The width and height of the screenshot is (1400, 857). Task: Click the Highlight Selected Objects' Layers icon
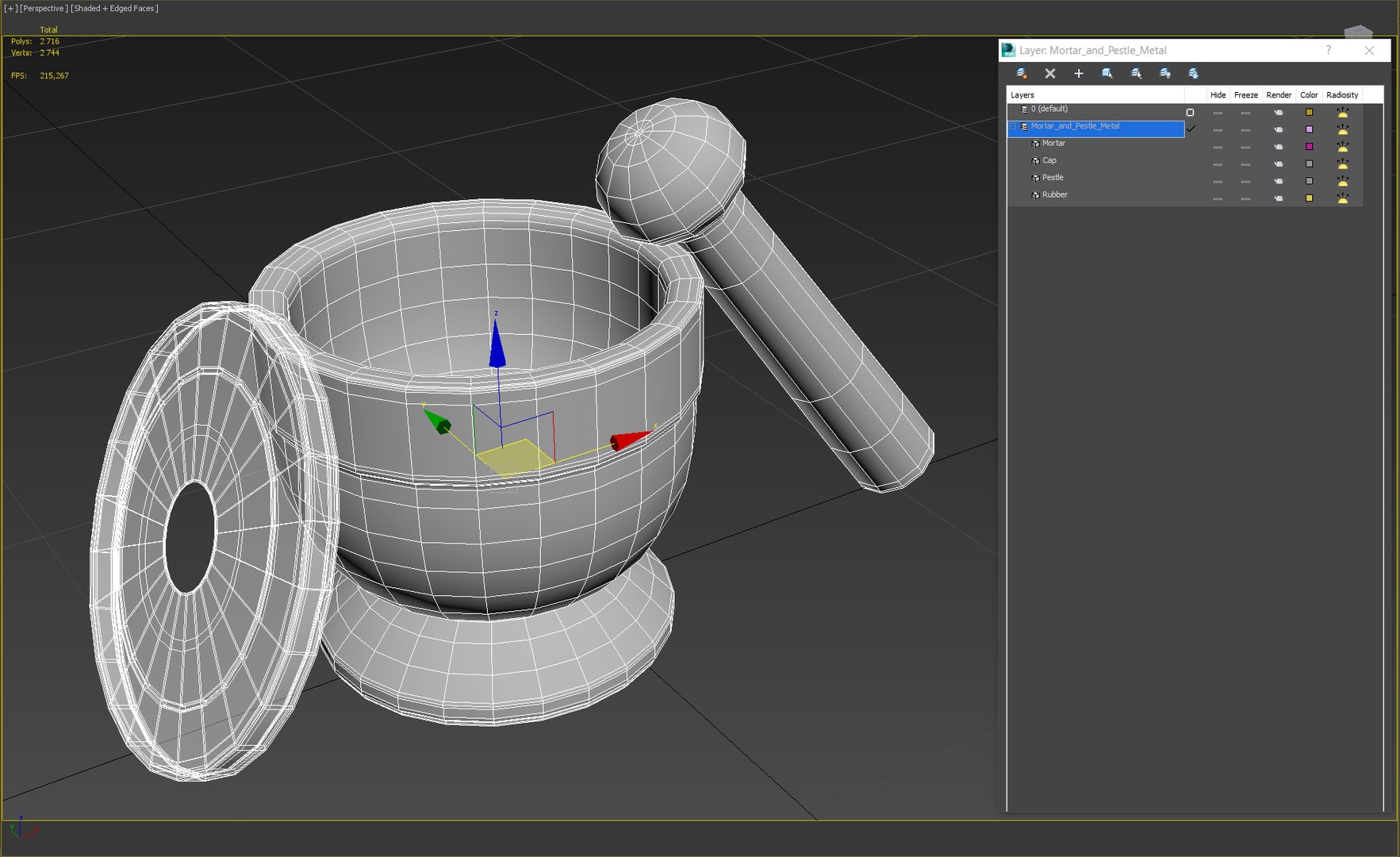1136,73
